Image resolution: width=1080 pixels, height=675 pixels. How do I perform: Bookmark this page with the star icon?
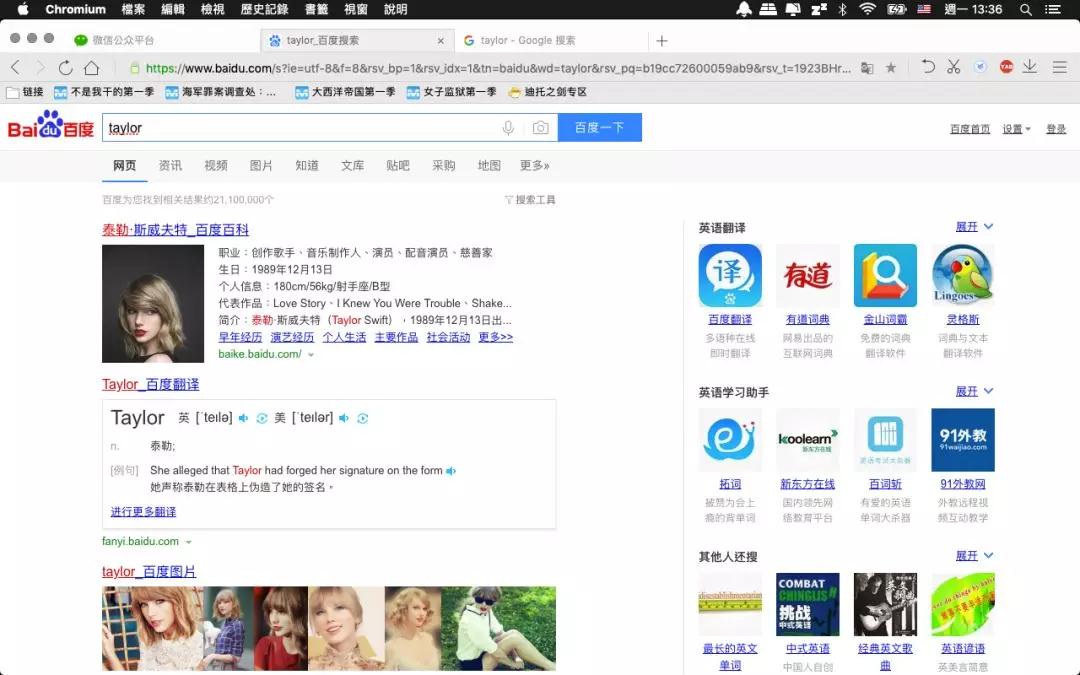[x=891, y=68]
